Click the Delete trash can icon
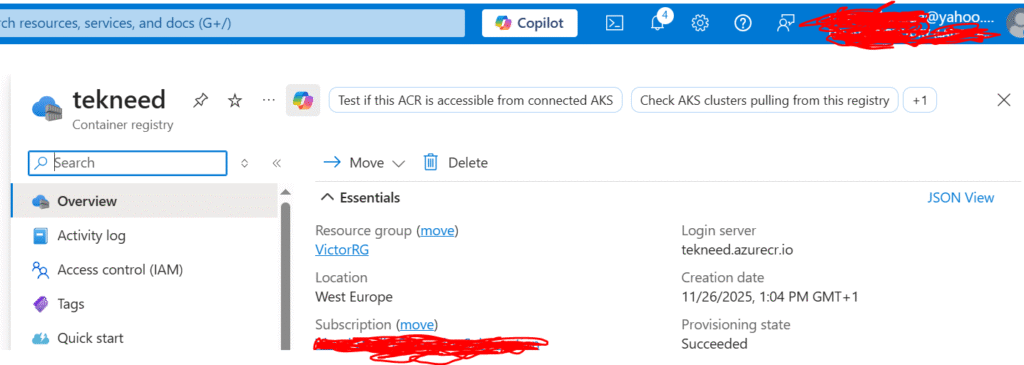 [x=430, y=162]
